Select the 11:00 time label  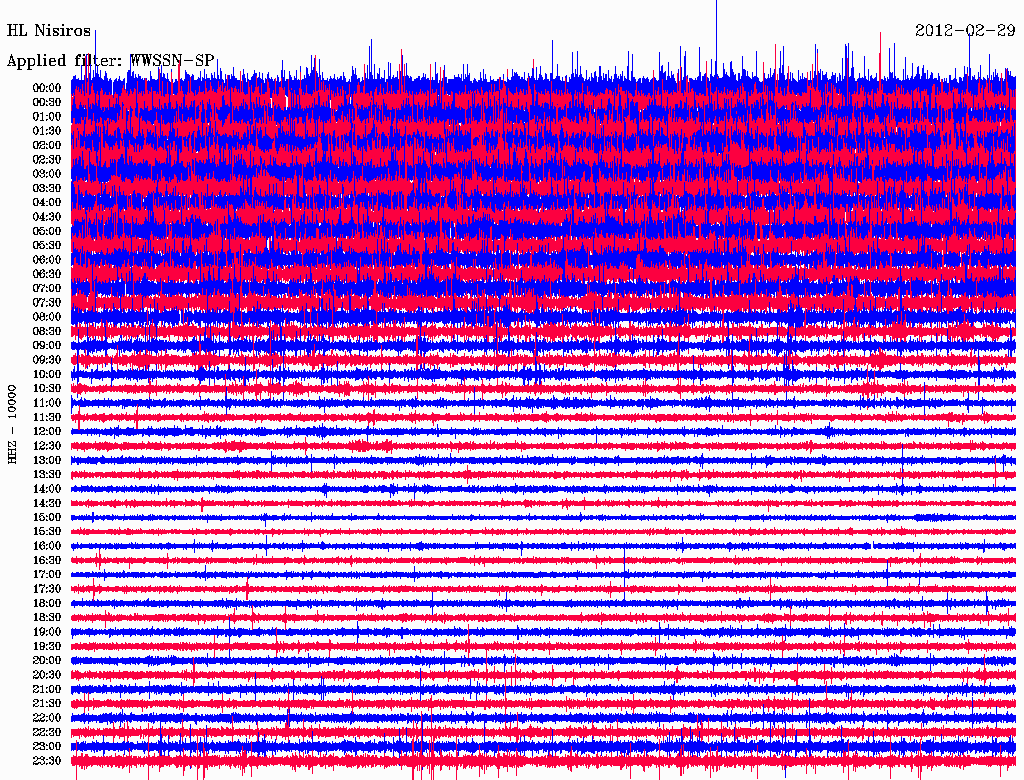coord(47,403)
